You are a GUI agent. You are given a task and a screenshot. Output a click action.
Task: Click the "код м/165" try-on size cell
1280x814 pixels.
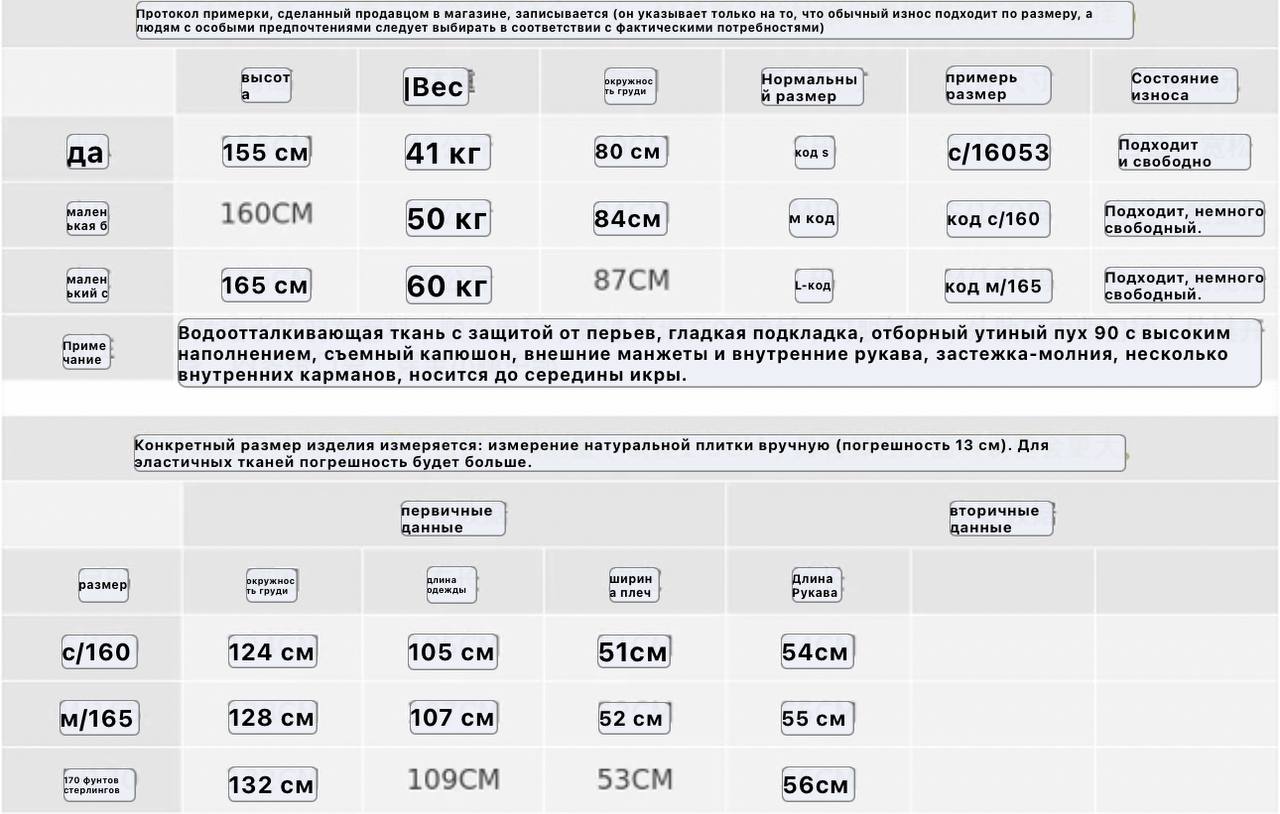998,286
